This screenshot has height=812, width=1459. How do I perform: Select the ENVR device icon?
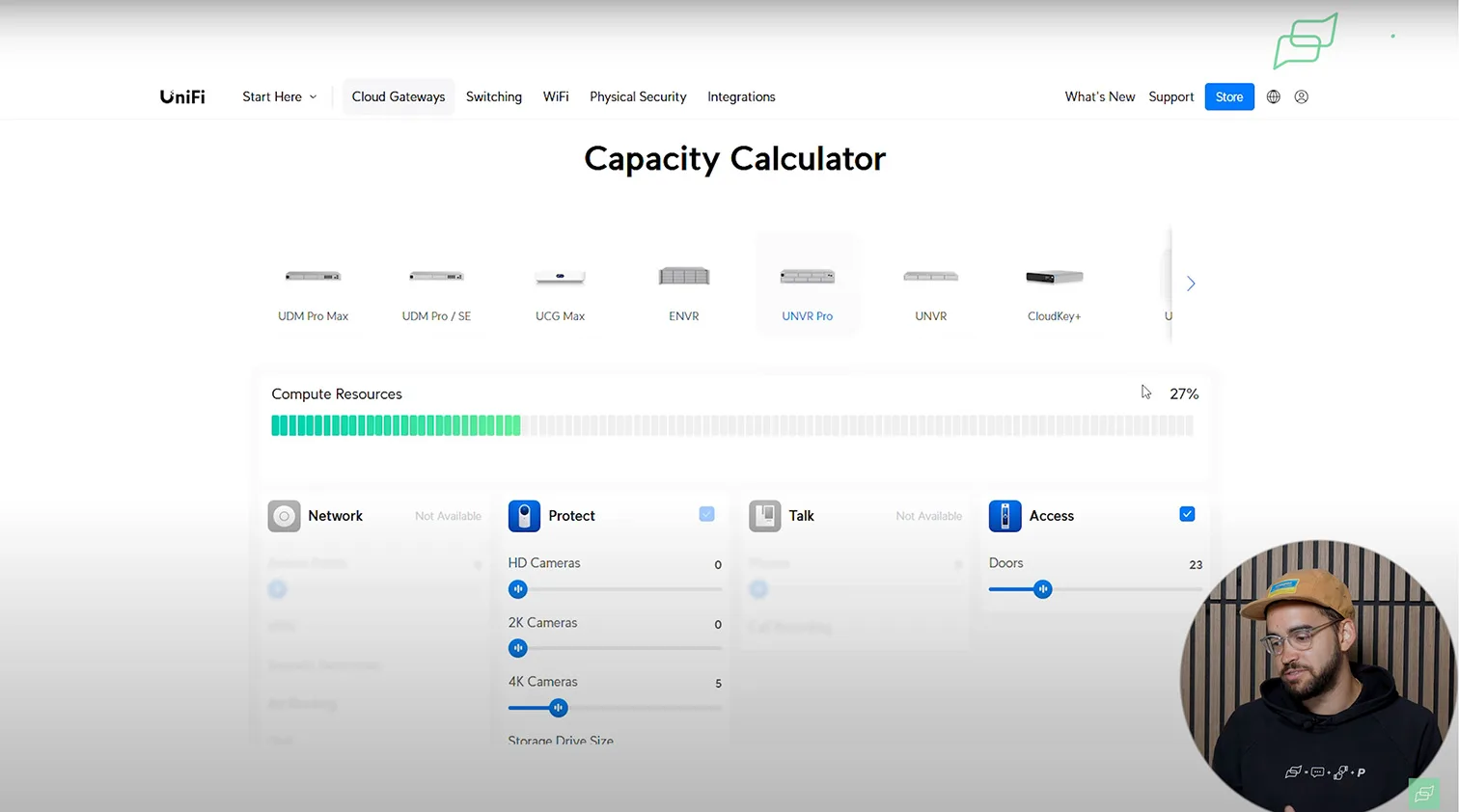click(683, 277)
